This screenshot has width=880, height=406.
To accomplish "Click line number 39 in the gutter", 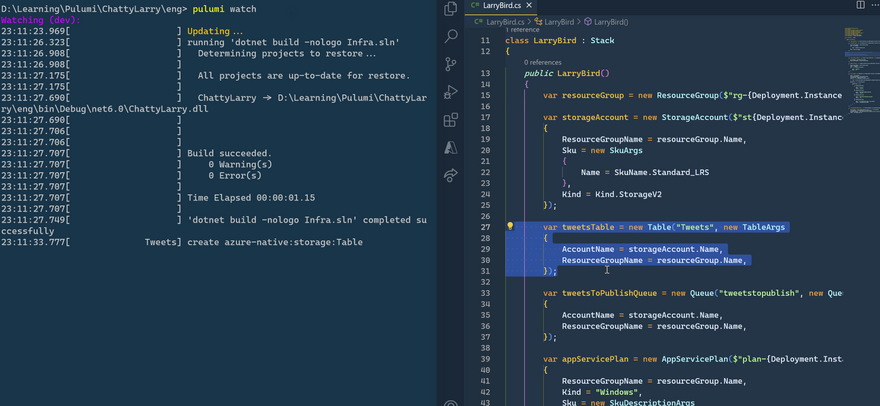I will (485, 359).
